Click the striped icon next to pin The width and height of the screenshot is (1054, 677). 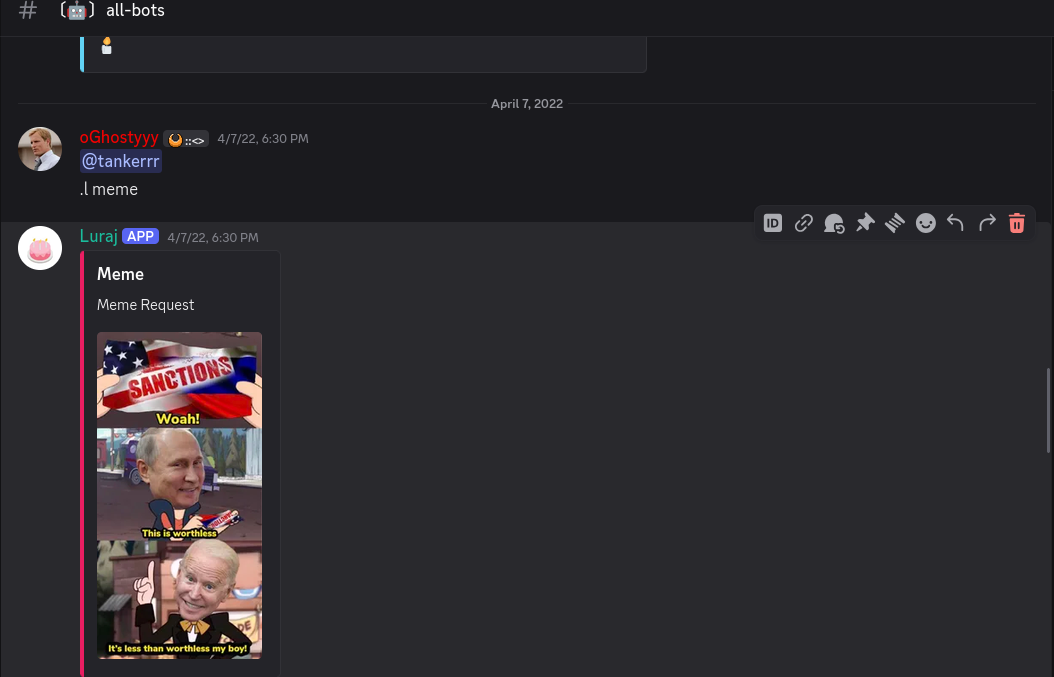click(x=895, y=223)
